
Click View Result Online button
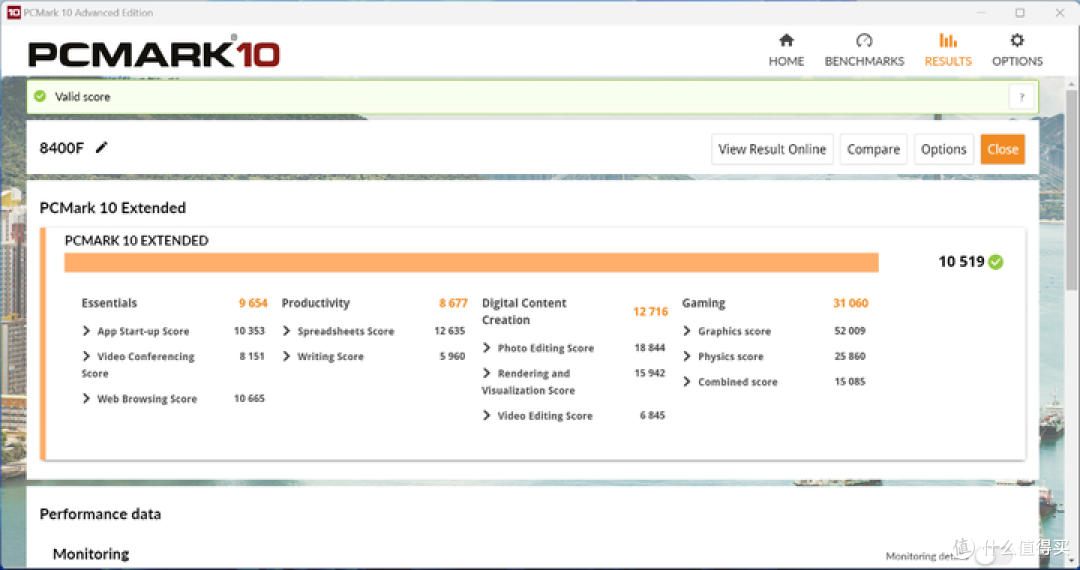pos(772,149)
